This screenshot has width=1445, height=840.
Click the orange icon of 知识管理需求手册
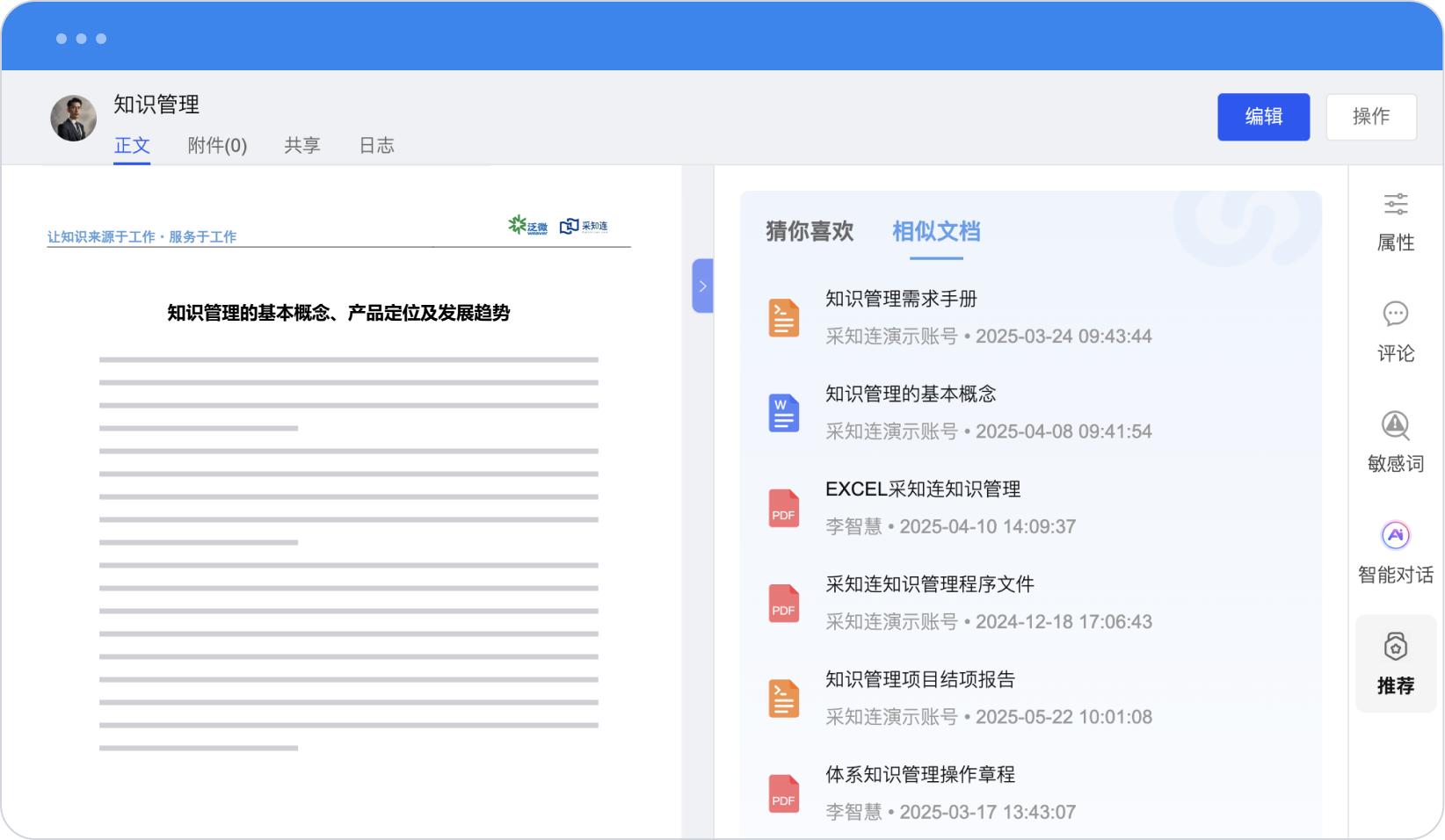[x=784, y=318]
